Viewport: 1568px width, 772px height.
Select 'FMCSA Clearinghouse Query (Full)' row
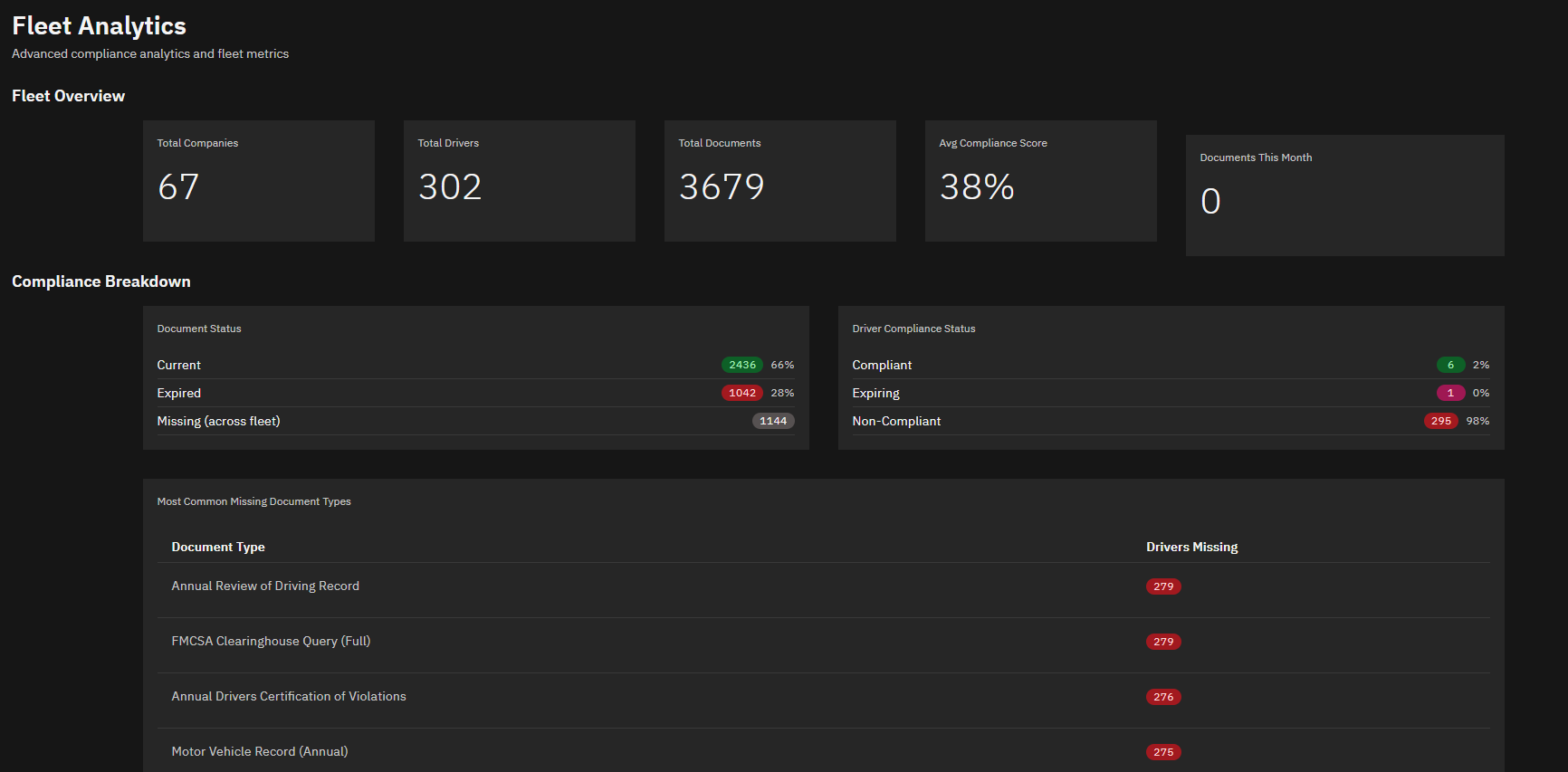pyautogui.click(x=824, y=645)
